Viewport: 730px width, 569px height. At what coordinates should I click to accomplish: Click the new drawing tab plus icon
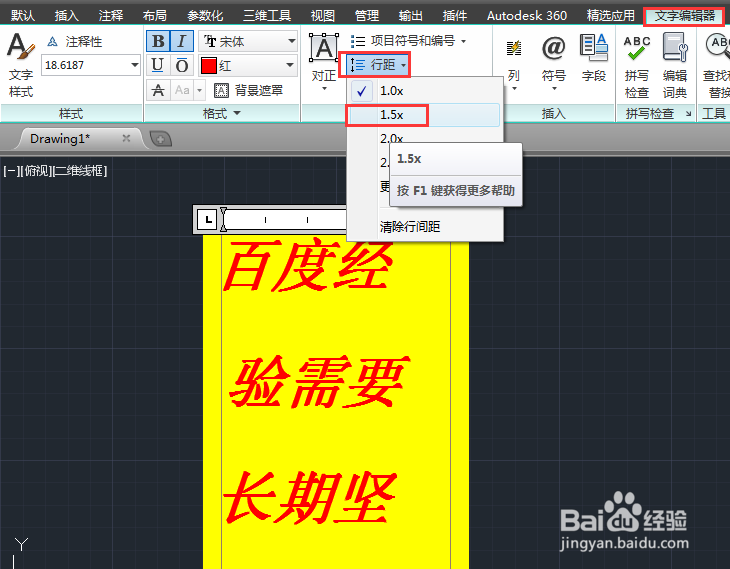click(161, 139)
